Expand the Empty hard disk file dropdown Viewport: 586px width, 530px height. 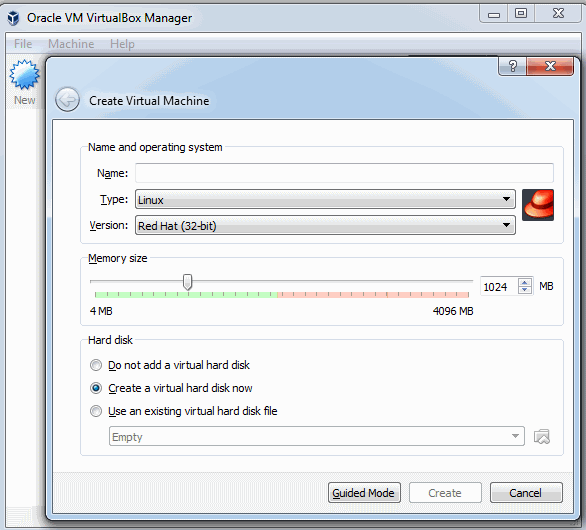(x=317, y=436)
